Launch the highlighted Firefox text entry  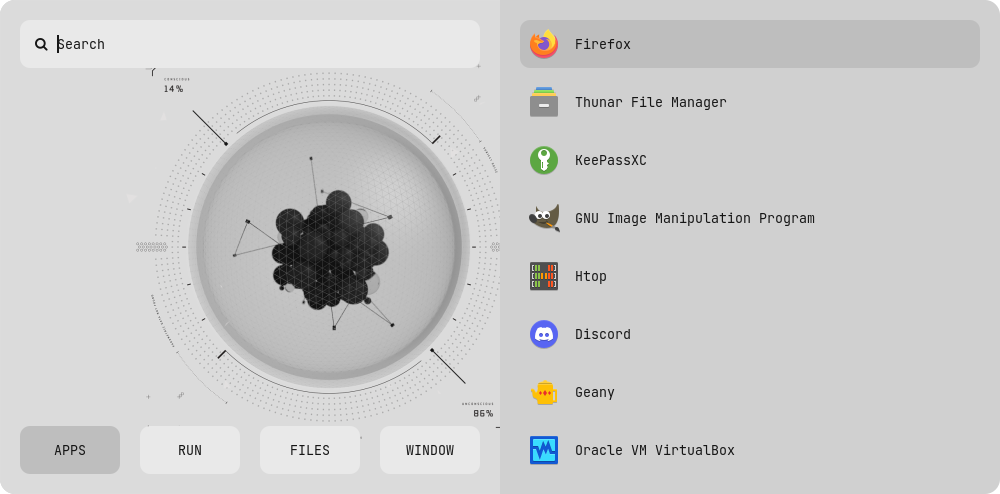(602, 44)
